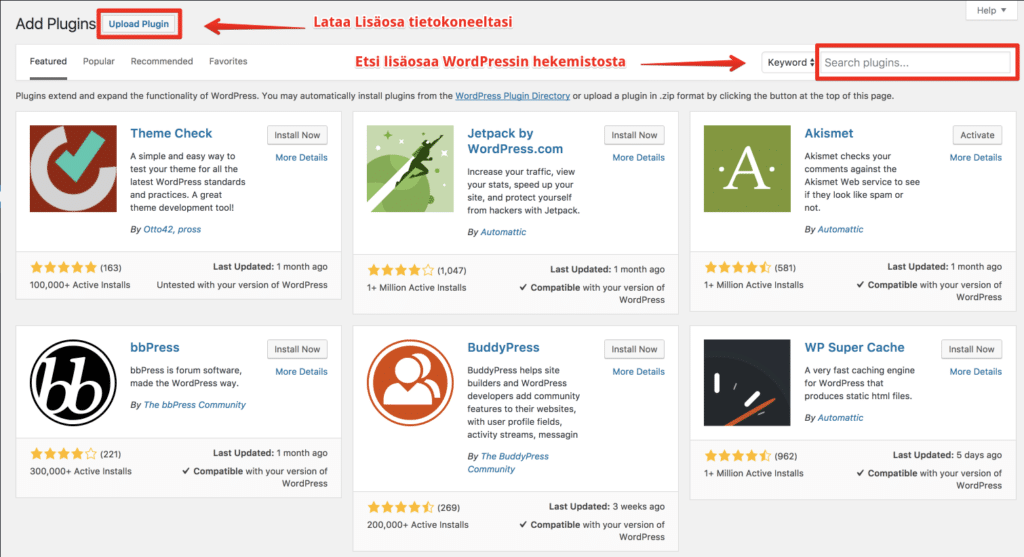Click the Jetpack plugin icon

[410, 168]
